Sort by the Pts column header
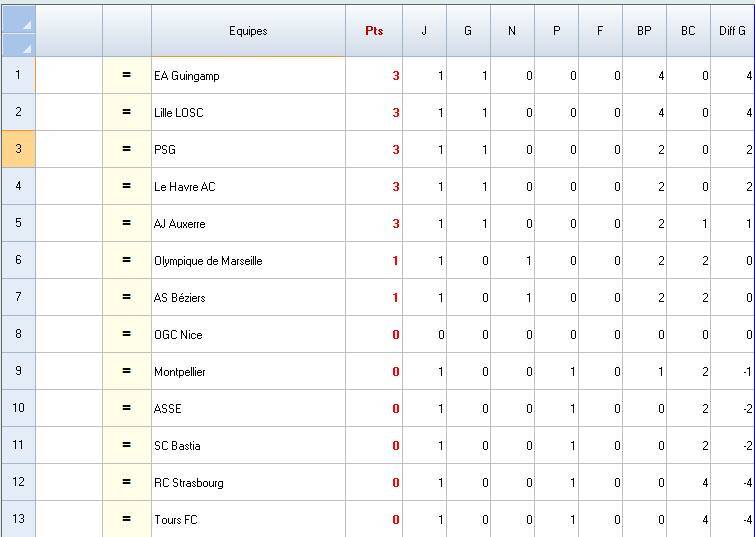The width and height of the screenshot is (755, 537). point(374,31)
